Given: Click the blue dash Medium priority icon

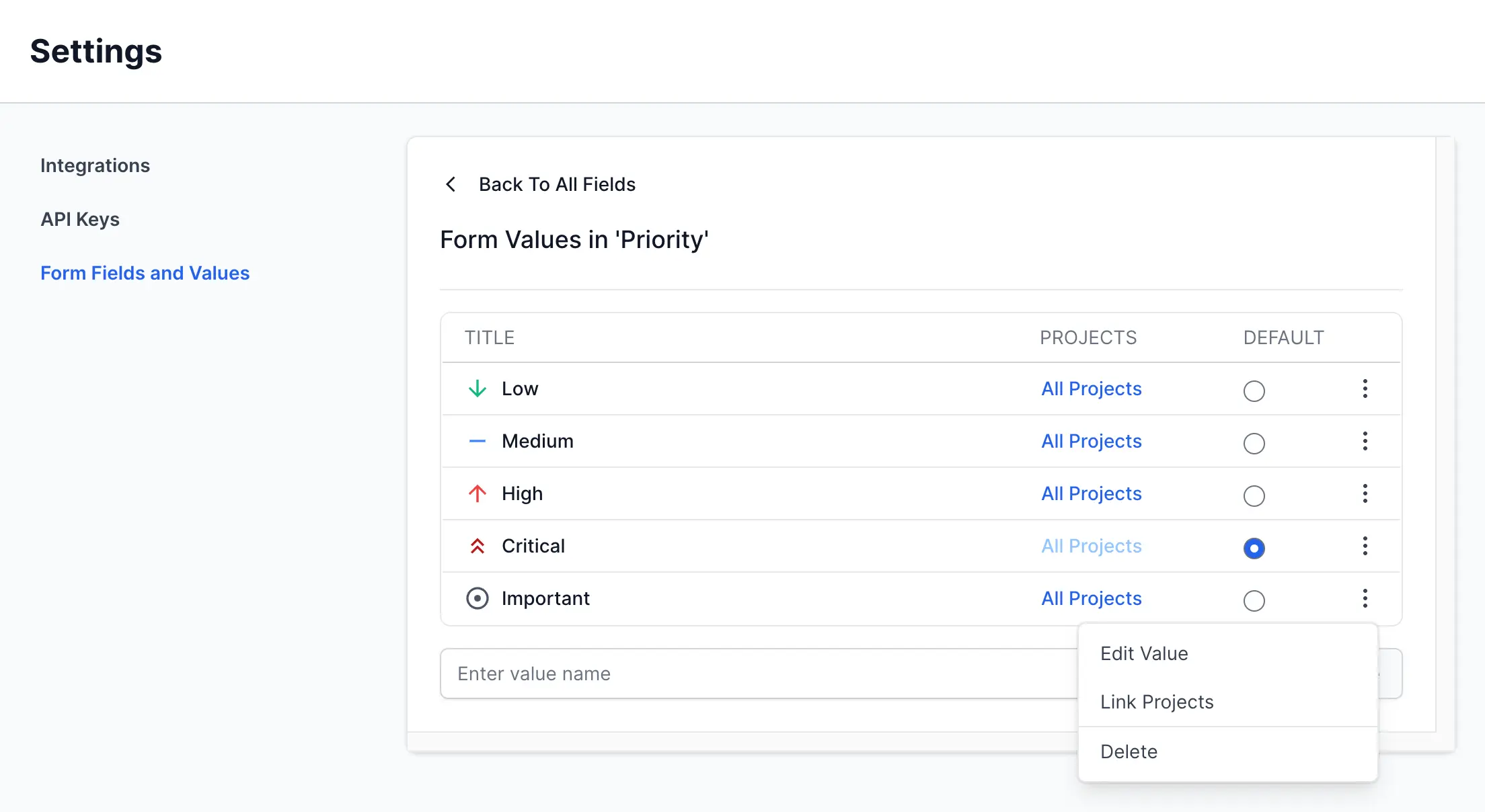Looking at the screenshot, I should coord(478,441).
